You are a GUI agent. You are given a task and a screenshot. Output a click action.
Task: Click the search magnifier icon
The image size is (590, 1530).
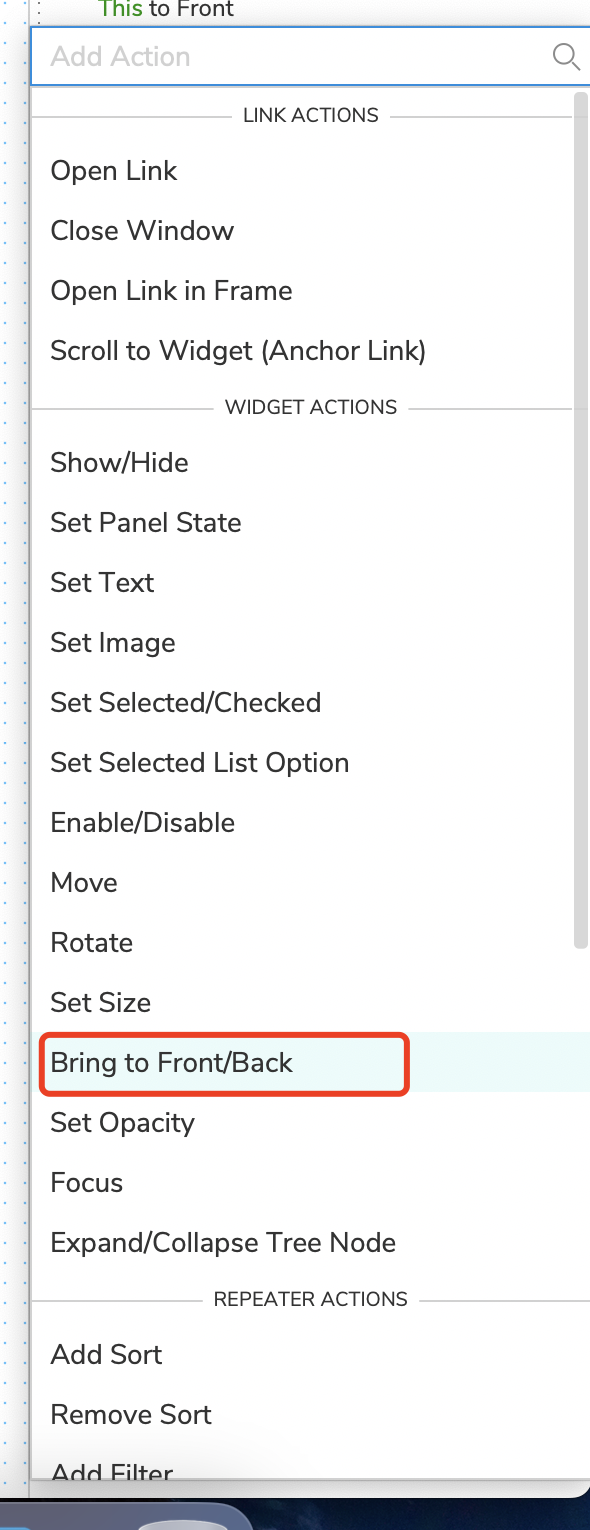[566, 57]
